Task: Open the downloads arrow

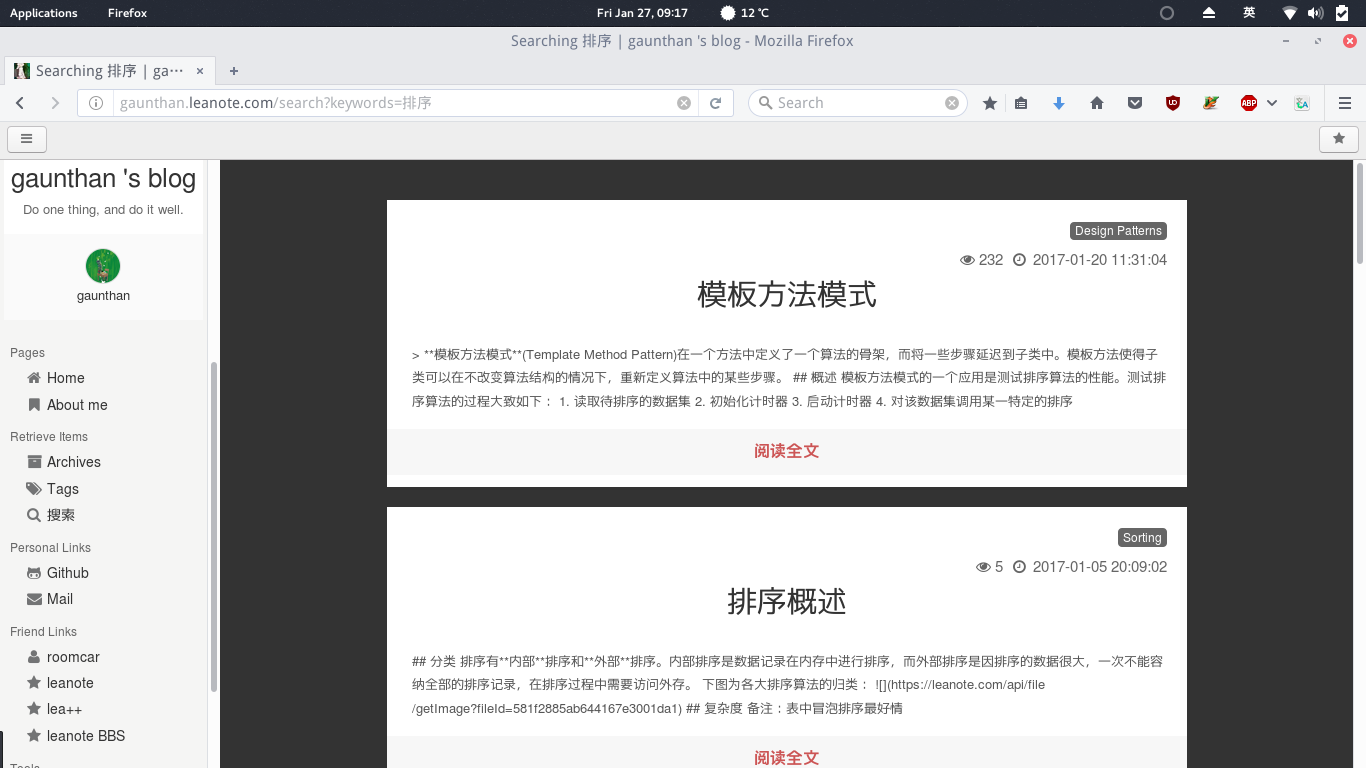Action: [x=1059, y=103]
